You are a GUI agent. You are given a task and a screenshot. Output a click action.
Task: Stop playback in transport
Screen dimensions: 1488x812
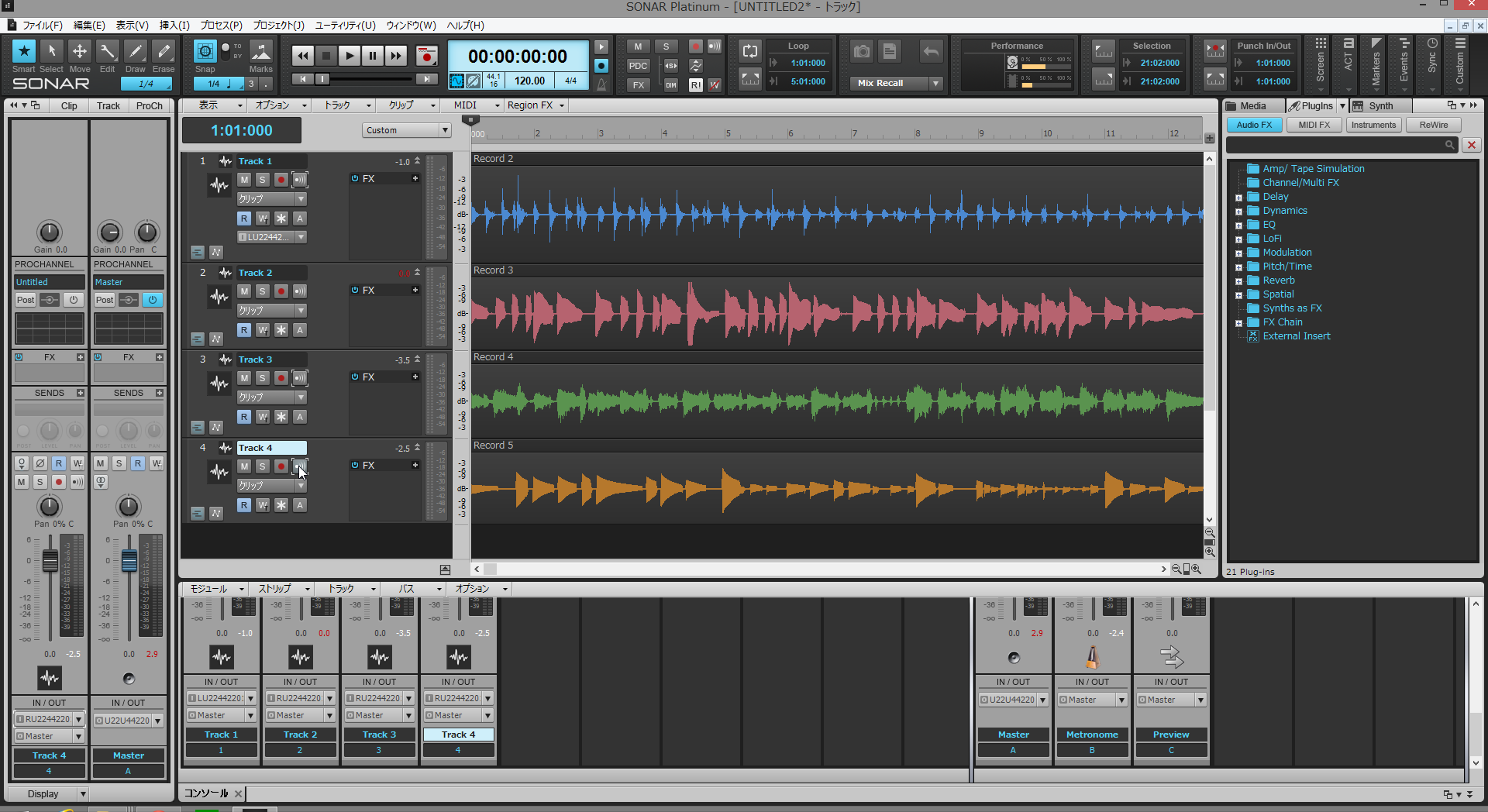point(326,55)
